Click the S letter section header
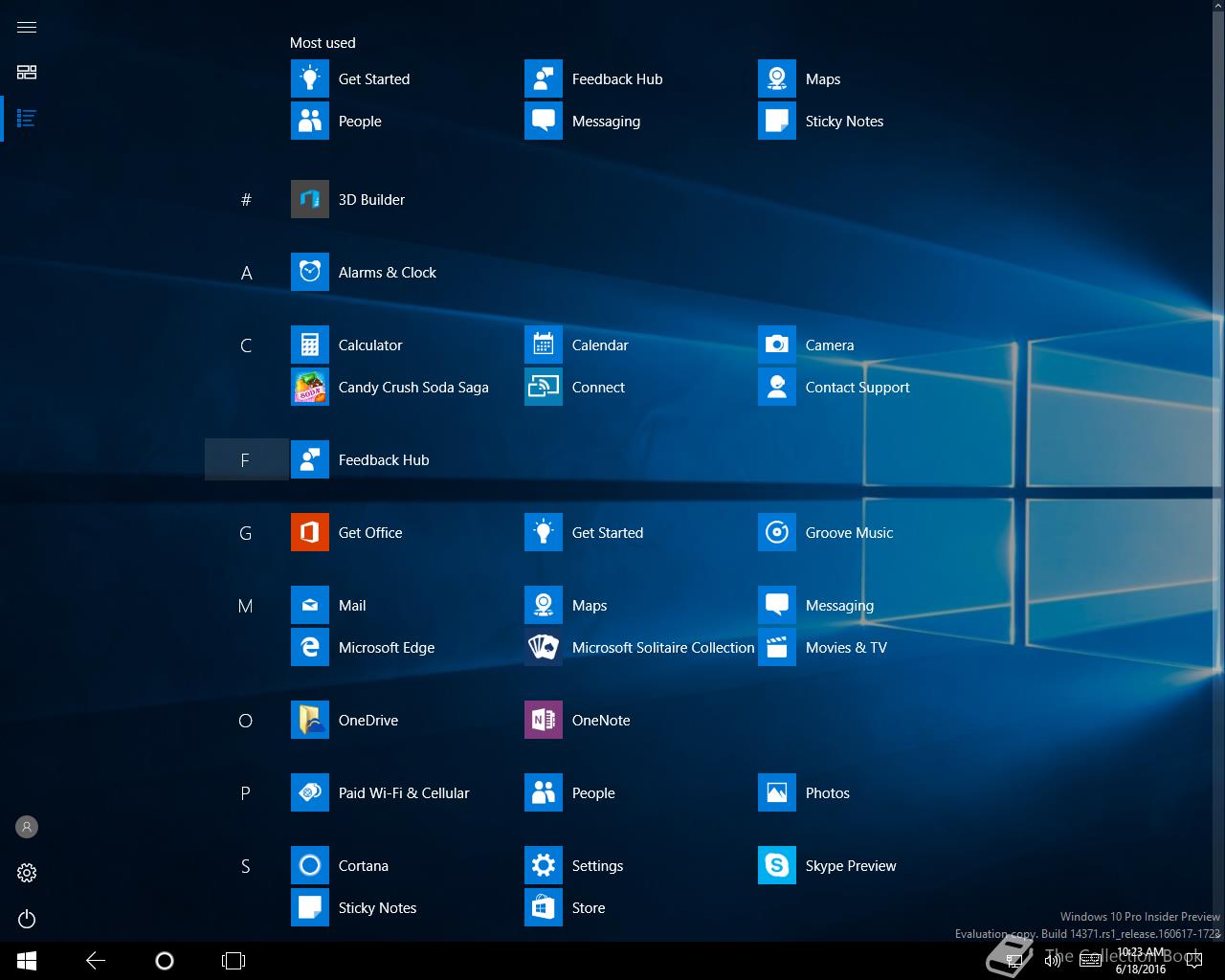Screen dimensions: 1225x980 click(246, 865)
